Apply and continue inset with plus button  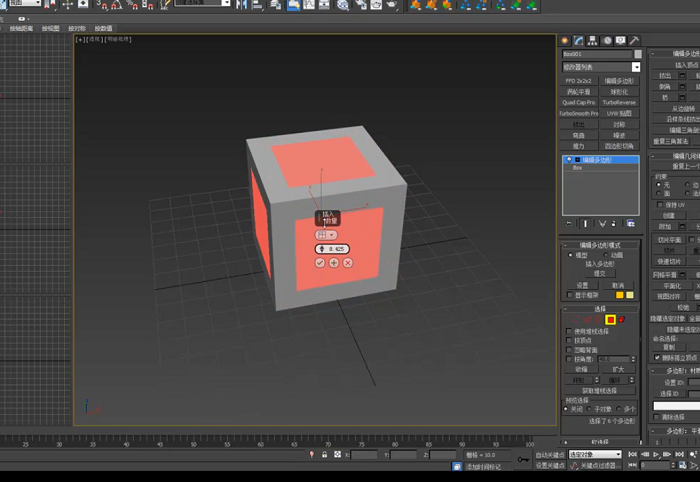334,263
